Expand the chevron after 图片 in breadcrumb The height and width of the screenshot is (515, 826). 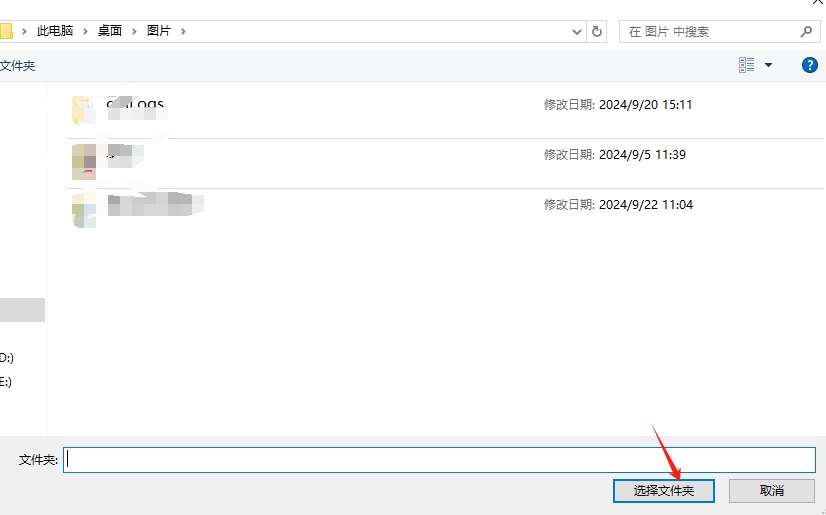pyautogui.click(x=184, y=31)
